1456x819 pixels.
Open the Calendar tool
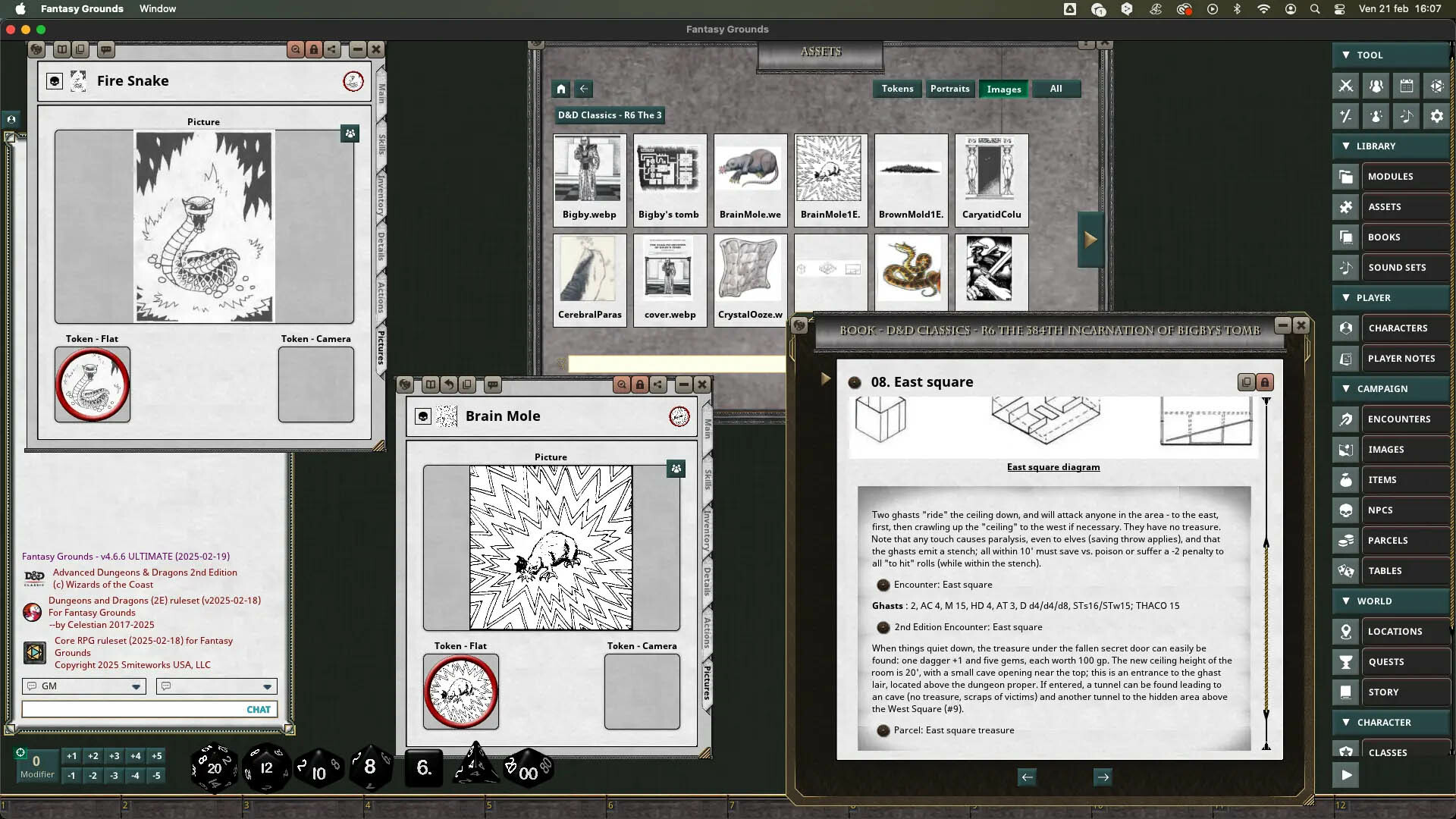coord(1407,86)
